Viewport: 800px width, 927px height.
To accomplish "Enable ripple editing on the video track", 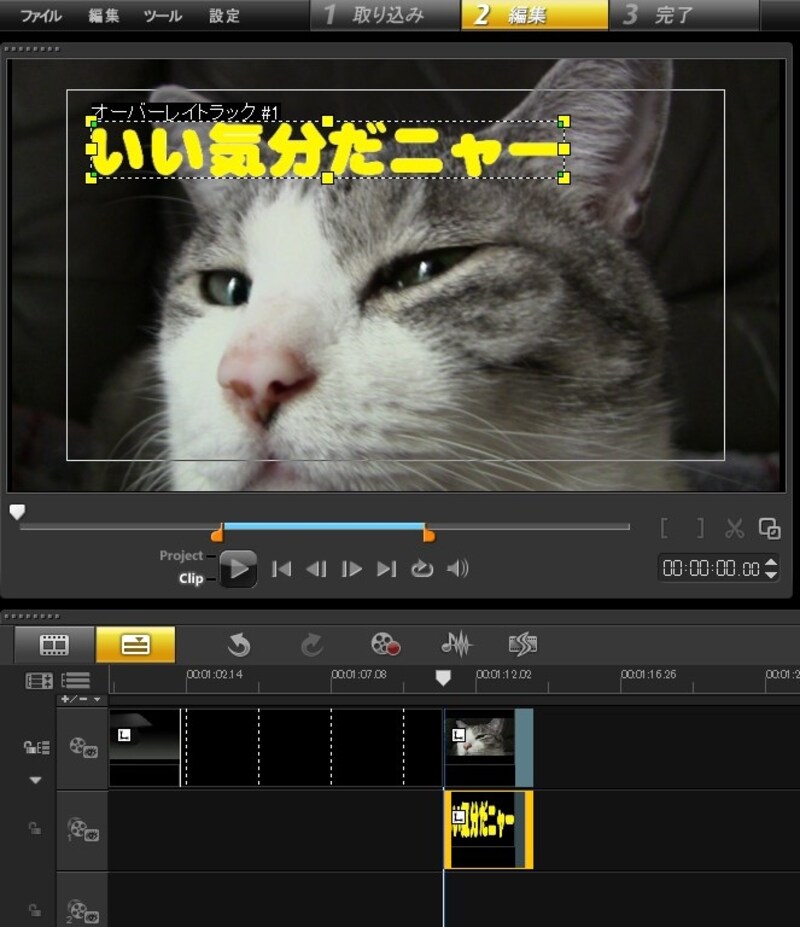I will 35,748.
